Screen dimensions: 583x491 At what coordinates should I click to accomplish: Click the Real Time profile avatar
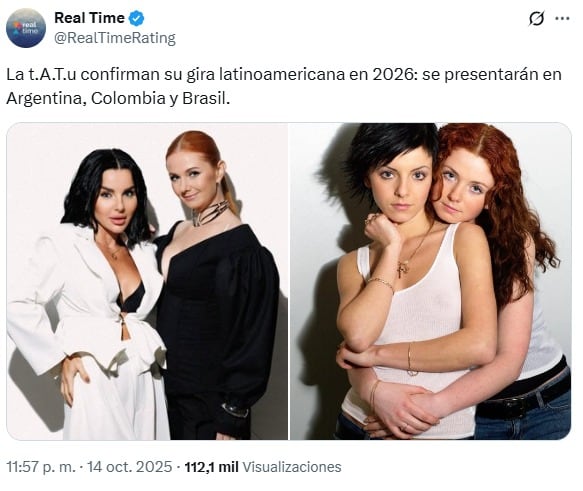click(26, 28)
